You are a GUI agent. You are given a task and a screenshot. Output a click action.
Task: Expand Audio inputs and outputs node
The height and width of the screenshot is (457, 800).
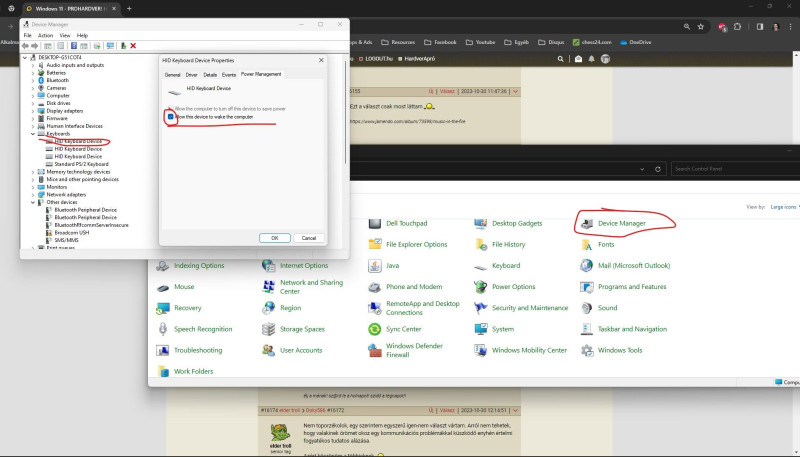33,65
